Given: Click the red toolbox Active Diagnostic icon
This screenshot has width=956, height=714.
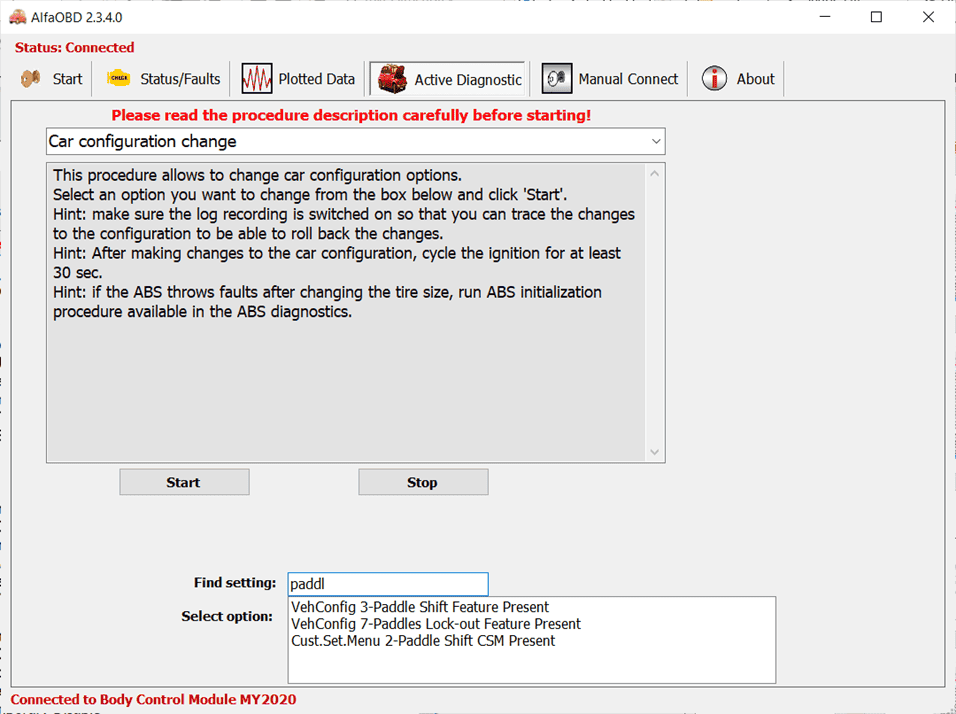Looking at the screenshot, I should 392,79.
